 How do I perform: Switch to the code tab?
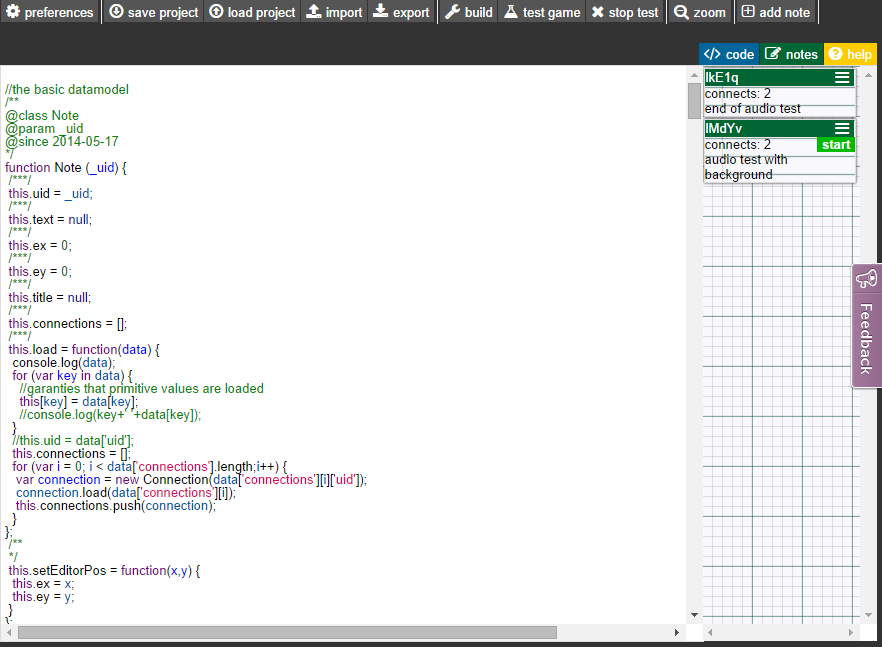[x=729, y=54]
